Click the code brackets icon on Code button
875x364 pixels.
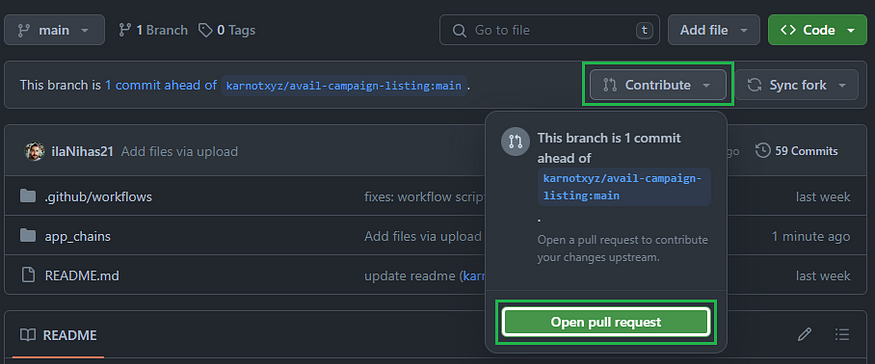tap(788, 30)
